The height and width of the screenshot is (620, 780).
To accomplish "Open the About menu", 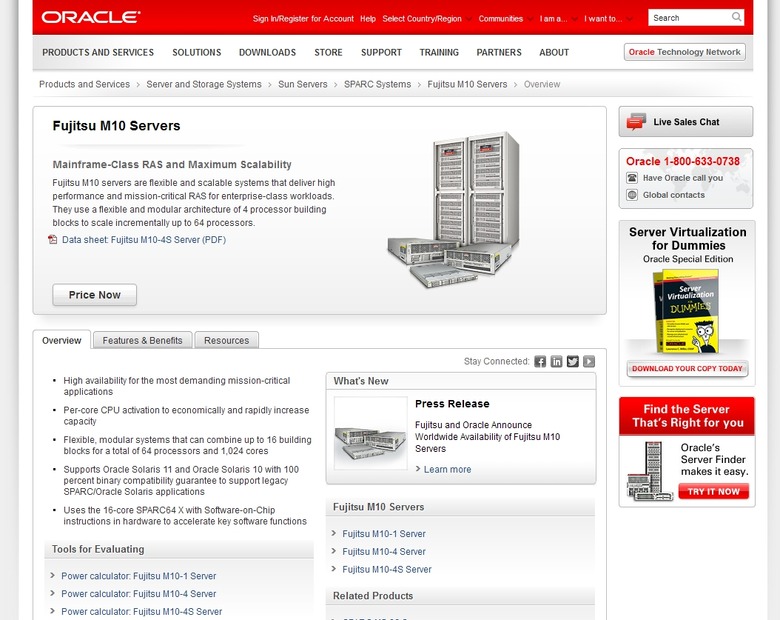I will tap(554, 52).
